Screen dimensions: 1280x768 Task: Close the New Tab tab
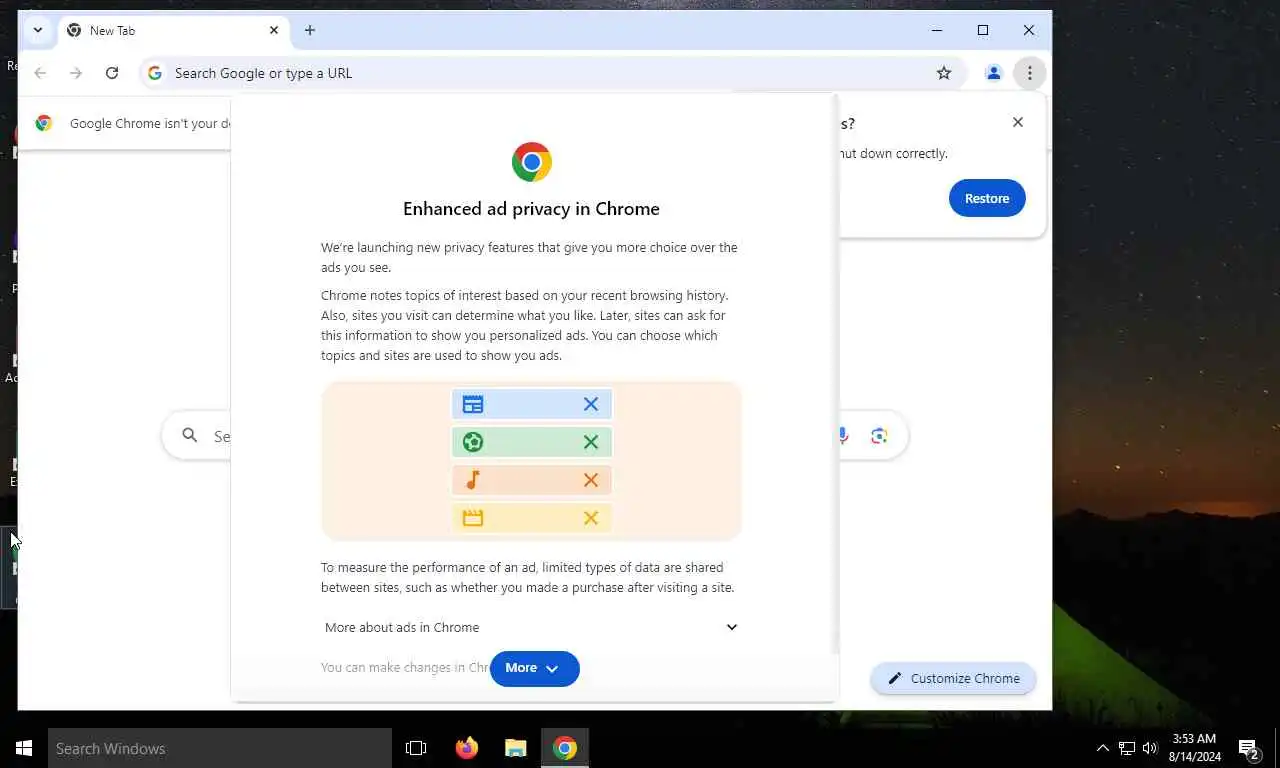tap(274, 30)
